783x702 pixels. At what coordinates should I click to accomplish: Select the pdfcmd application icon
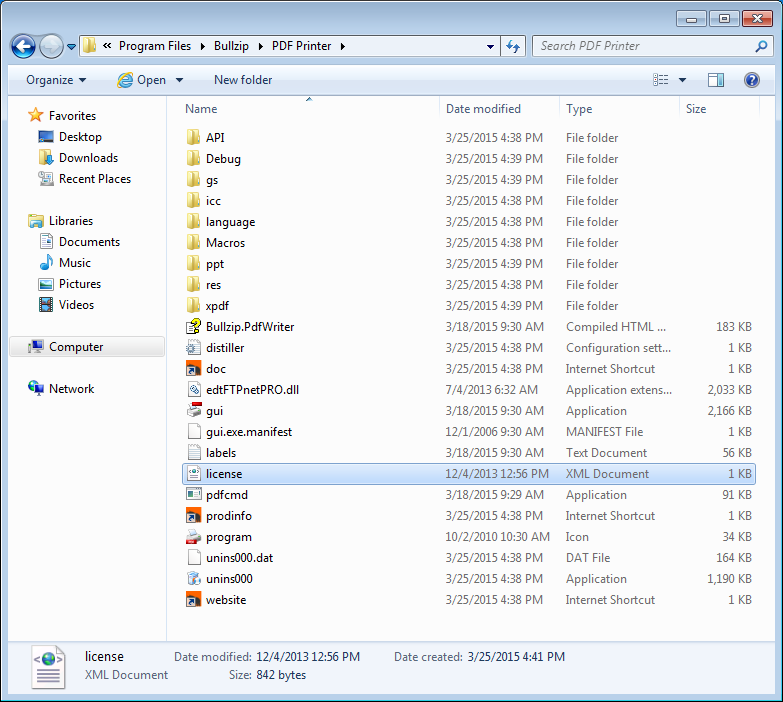(x=193, y=494)
